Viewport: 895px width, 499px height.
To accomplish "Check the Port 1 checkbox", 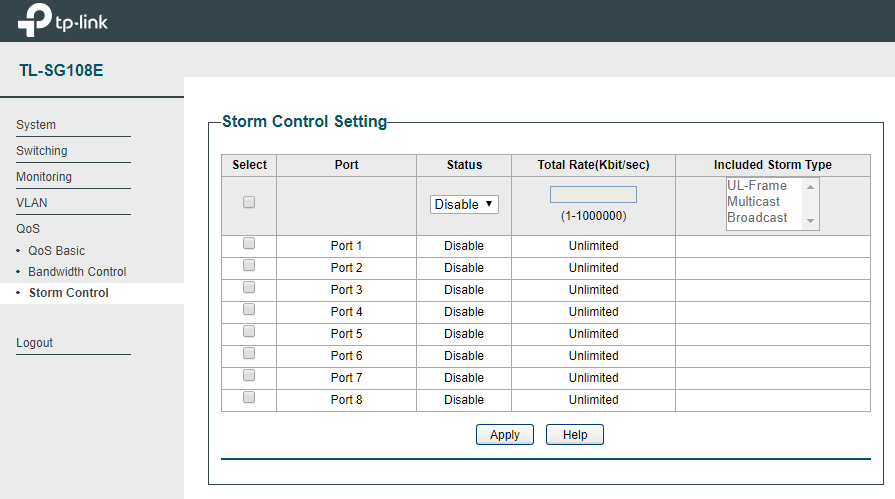I will point(249,243).
